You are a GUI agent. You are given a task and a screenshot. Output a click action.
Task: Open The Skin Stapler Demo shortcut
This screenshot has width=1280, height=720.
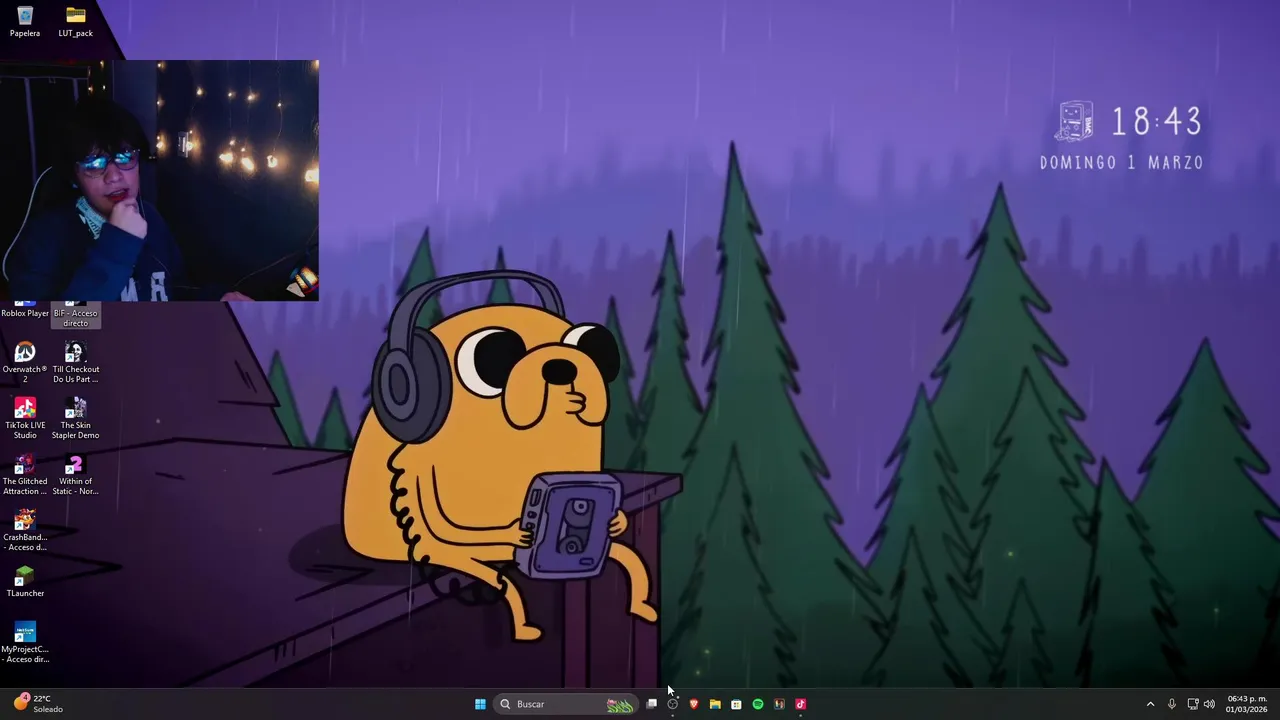coord(76,418)
